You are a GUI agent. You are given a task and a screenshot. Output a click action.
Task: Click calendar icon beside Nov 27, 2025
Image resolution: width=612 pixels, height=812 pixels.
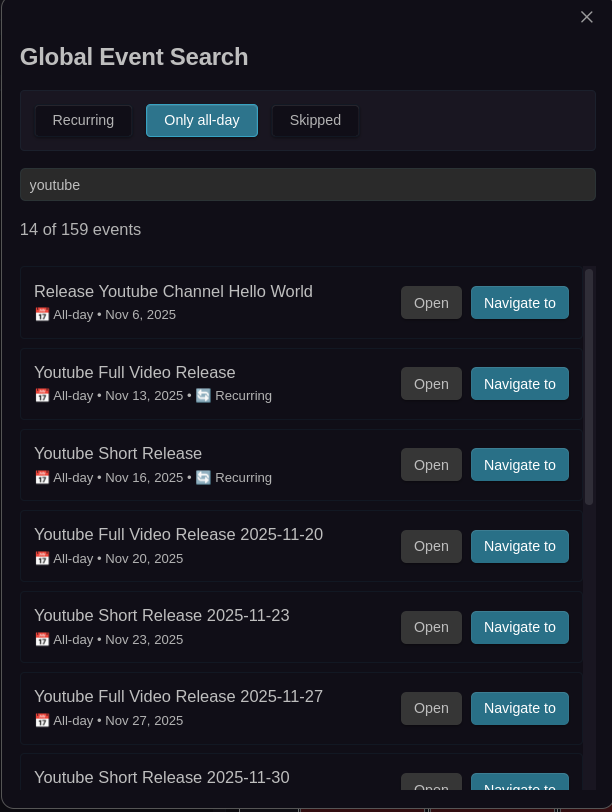click(42, 720)
